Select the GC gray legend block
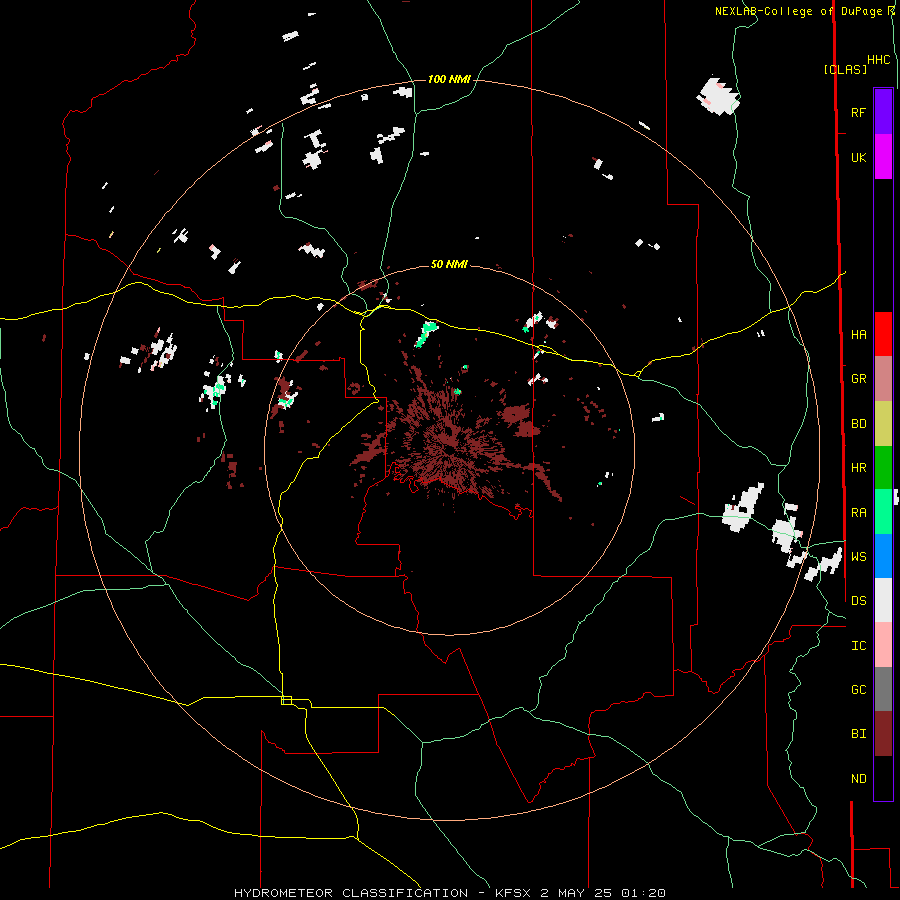900x900 pixels. (x=883, y=689)
